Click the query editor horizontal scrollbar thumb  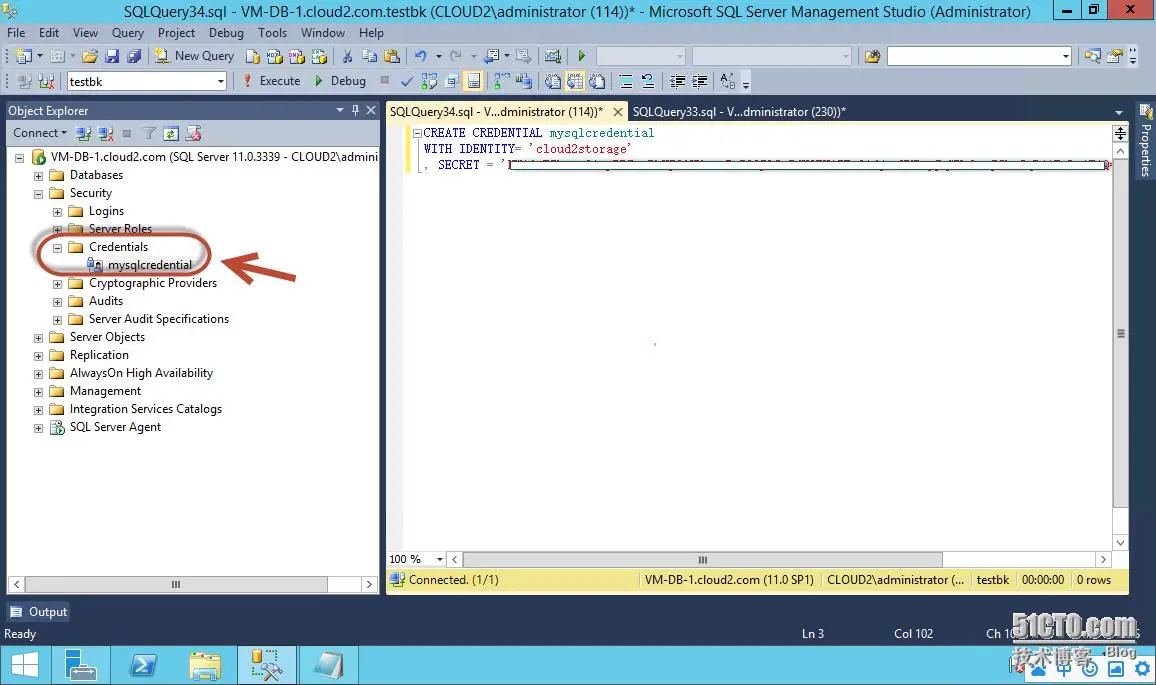pyautogui.click(x=703, y=560)
